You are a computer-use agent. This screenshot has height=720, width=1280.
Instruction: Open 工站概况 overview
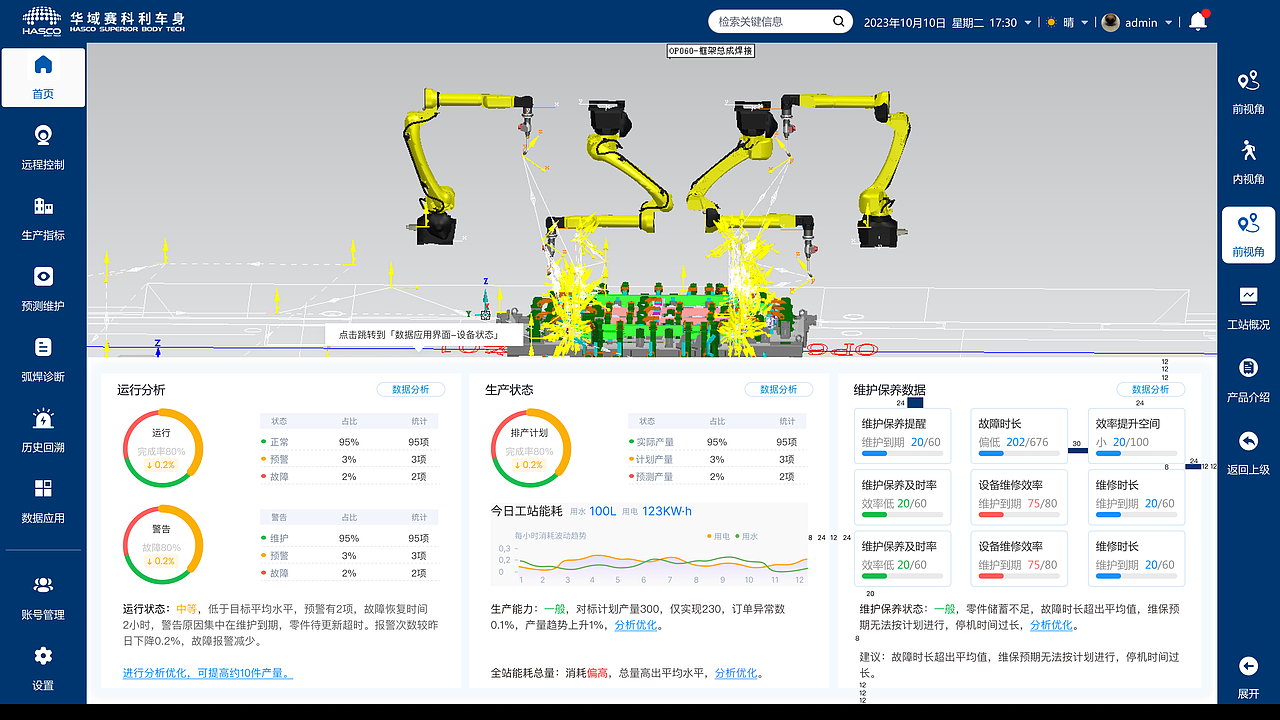pyautogui.click(x=1248, y=307)
